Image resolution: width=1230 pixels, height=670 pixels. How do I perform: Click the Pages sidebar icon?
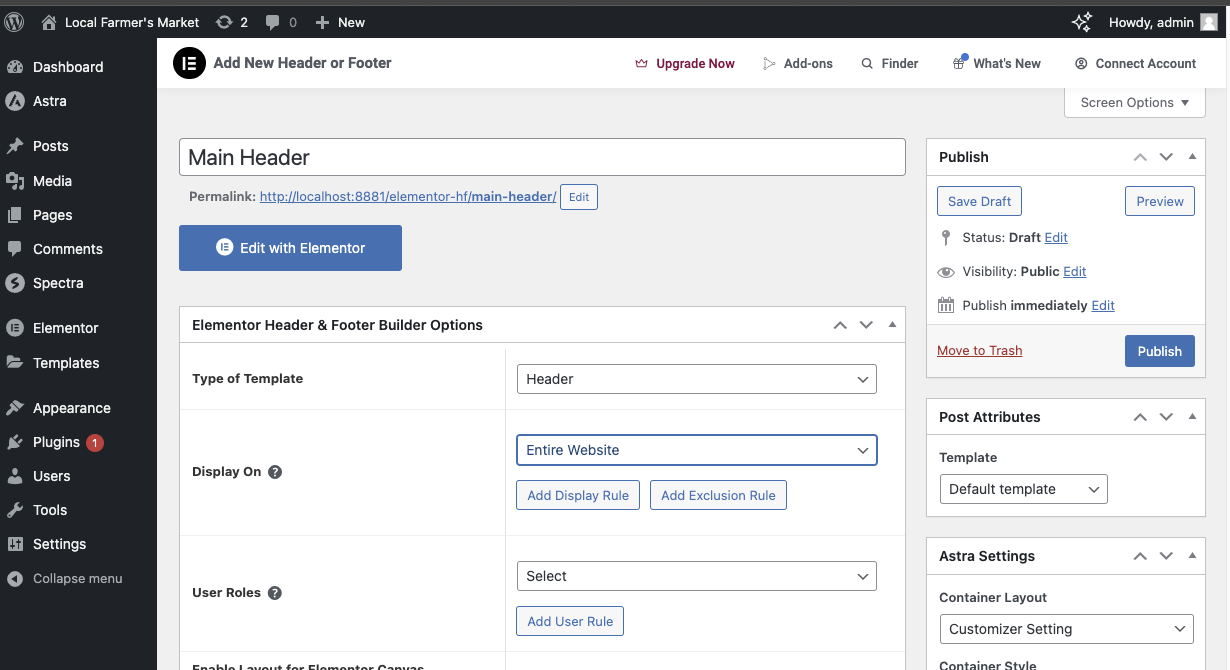coord(15,215)
